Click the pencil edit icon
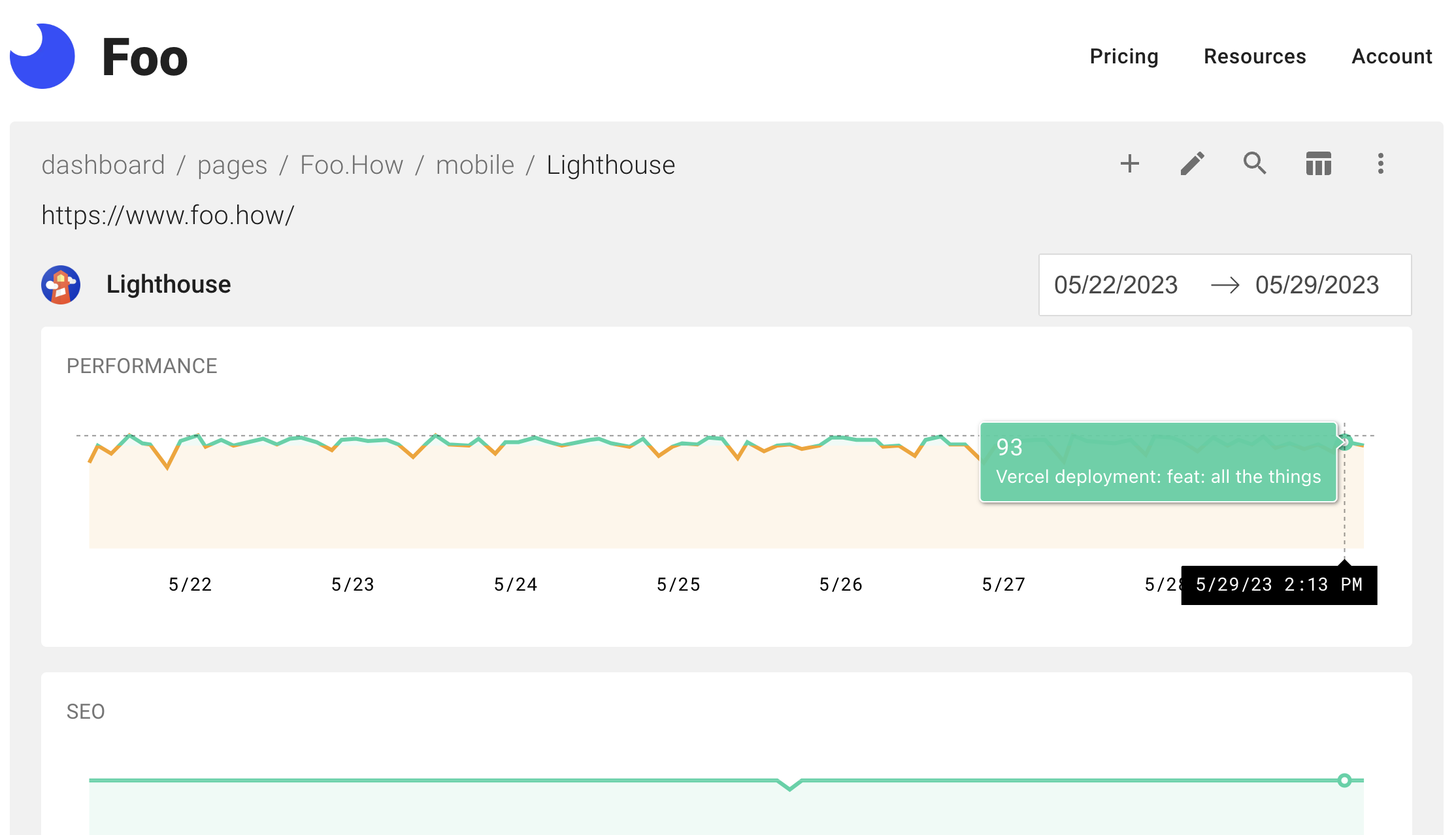 coord(1192,163)
